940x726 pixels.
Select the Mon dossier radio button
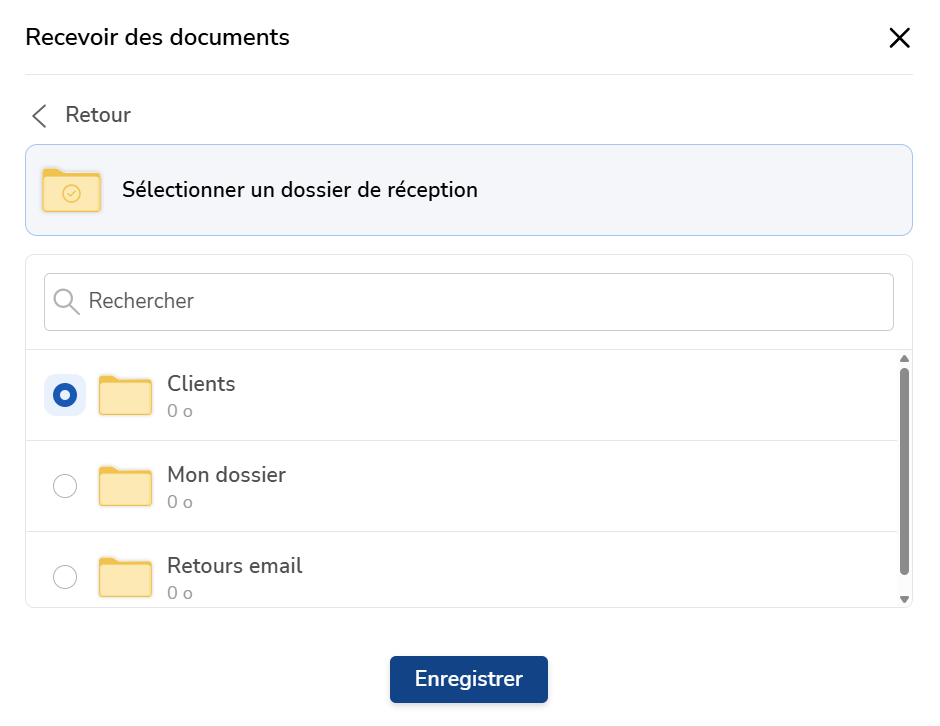65,486
